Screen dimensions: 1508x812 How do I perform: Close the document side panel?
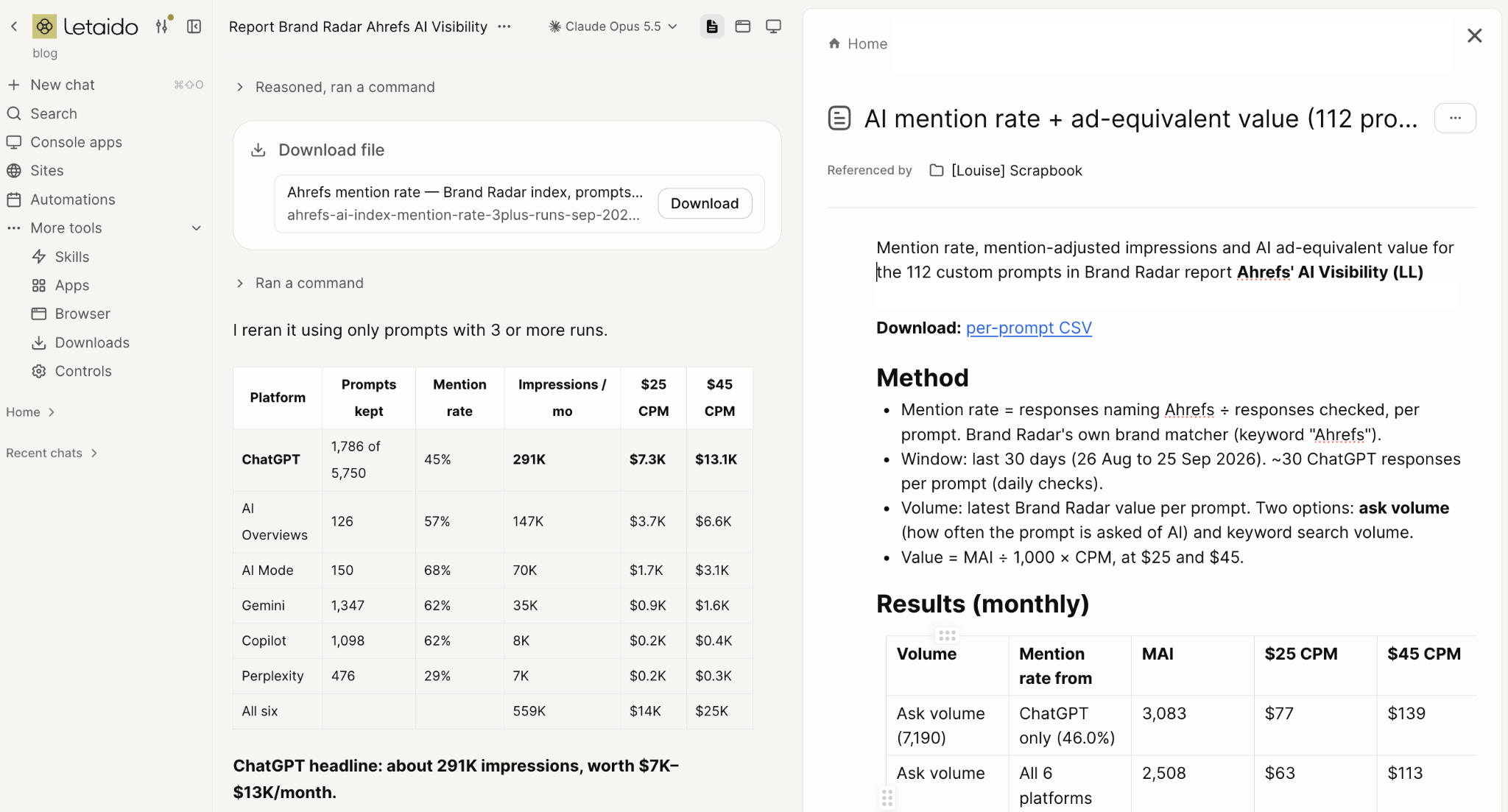pyautogui.click(x=1474, y=35)
